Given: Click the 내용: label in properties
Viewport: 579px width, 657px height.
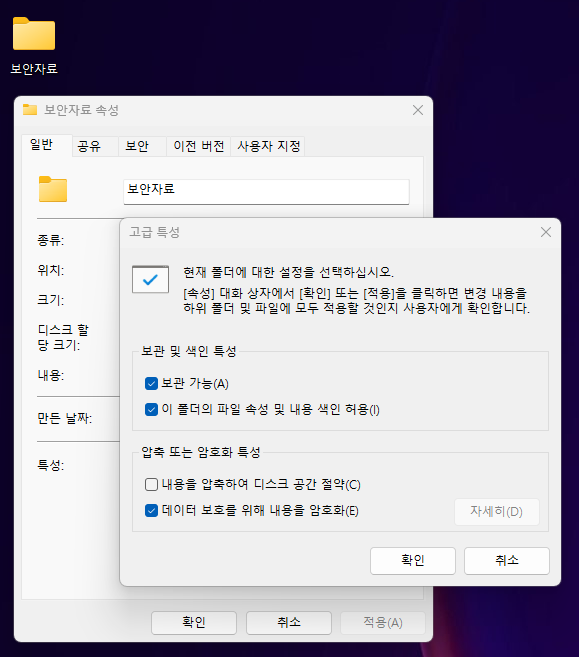Looking at the screenshot, I should tap(51, 375).
